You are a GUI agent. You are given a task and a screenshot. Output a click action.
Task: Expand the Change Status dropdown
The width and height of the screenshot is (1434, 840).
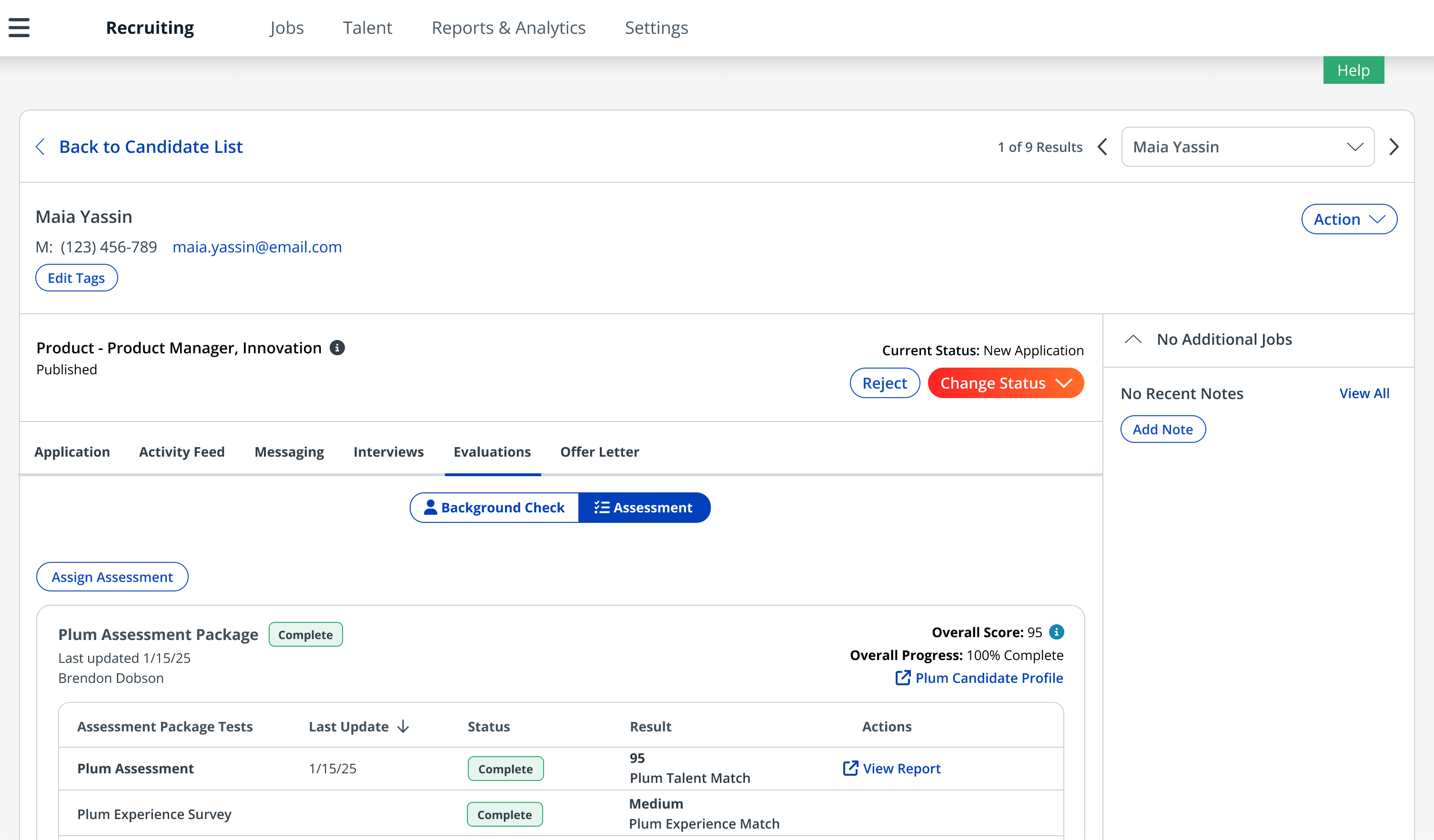pos(1006,383)
